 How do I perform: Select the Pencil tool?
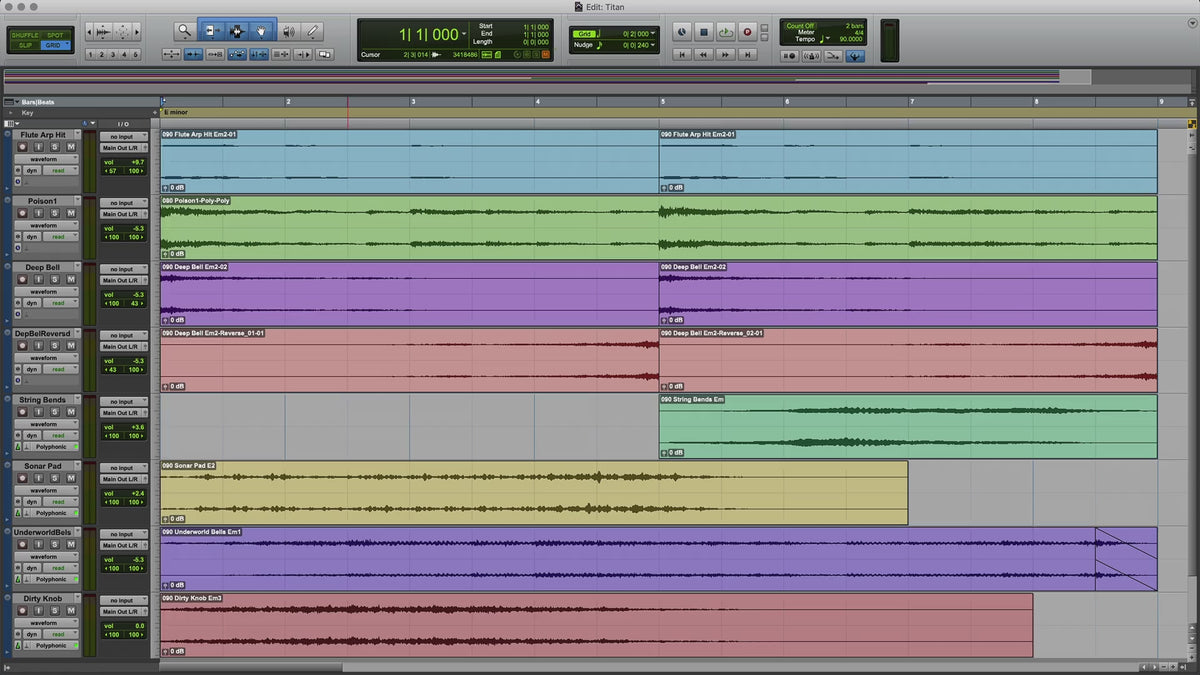313,31
